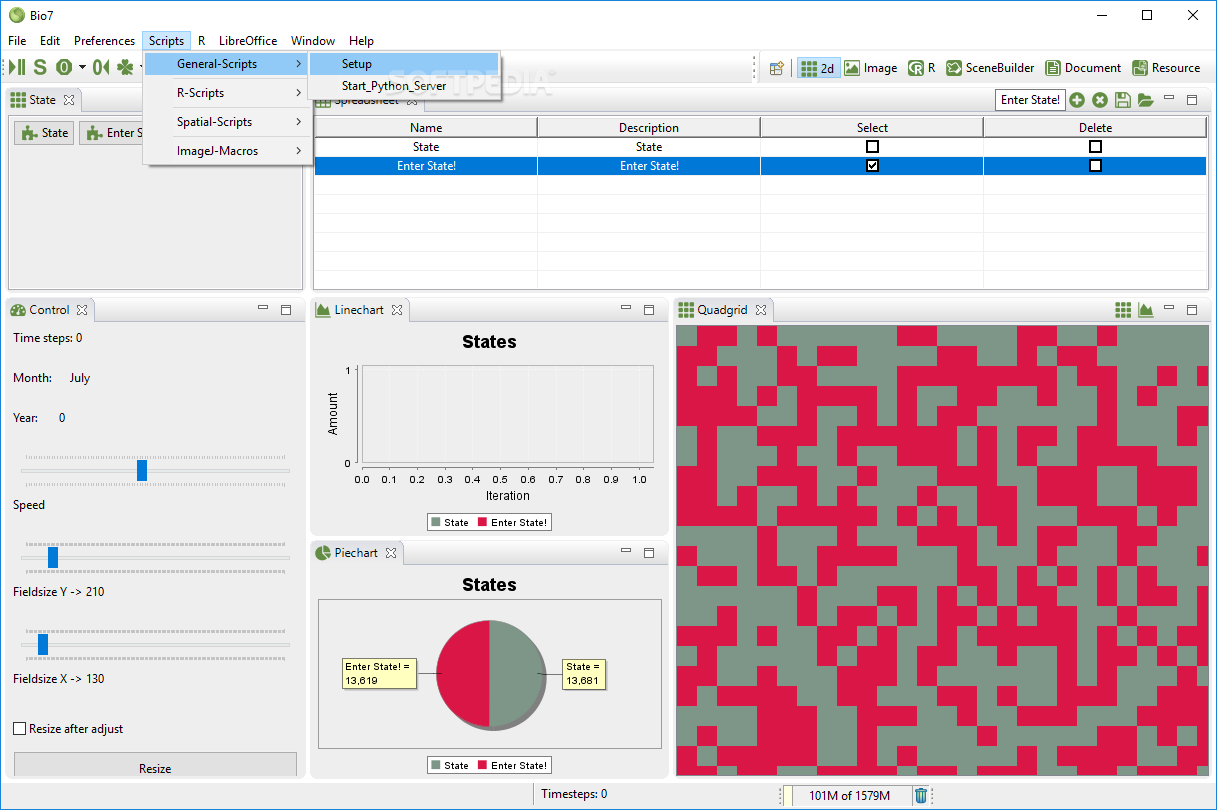Open the File menu
Image resolution: width=1217 pixels, height=810 pixels.
coord(17,41)
